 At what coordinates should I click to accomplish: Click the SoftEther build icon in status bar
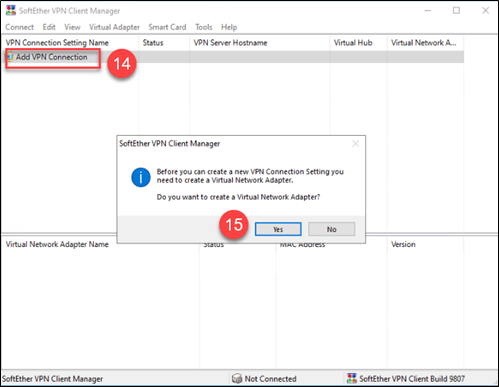click(352, 378)
